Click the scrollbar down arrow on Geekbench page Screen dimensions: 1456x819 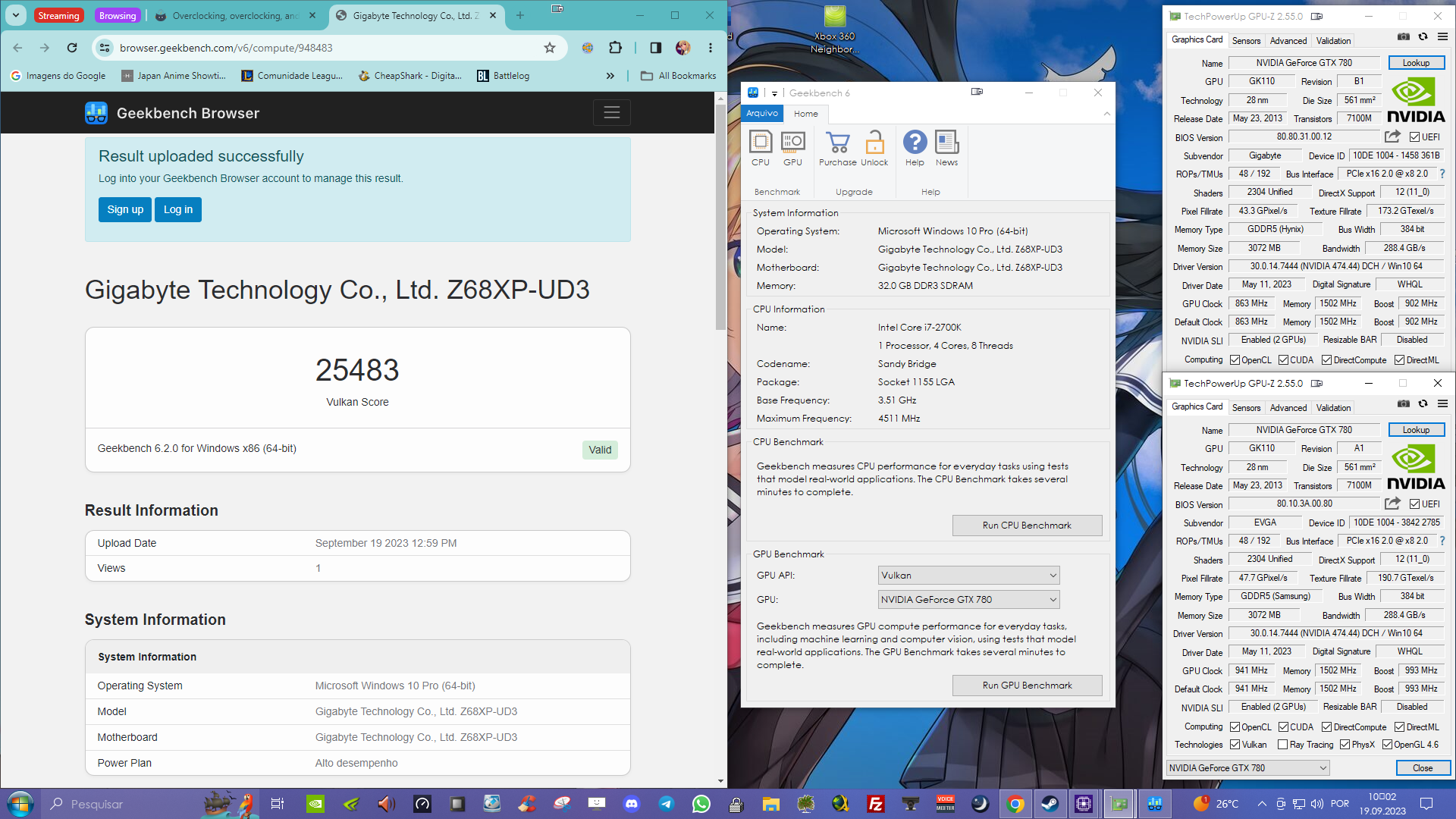720,781
